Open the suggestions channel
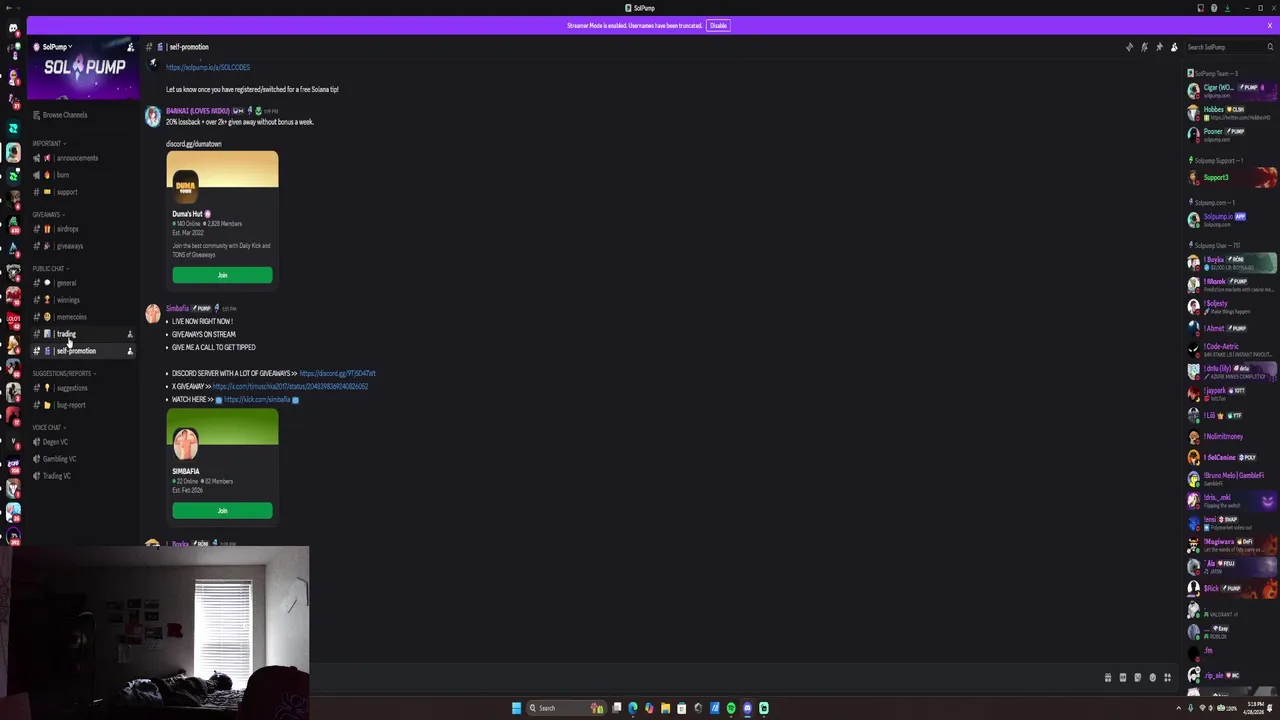Screen dimensions: 1280x720 click(84, 388)
